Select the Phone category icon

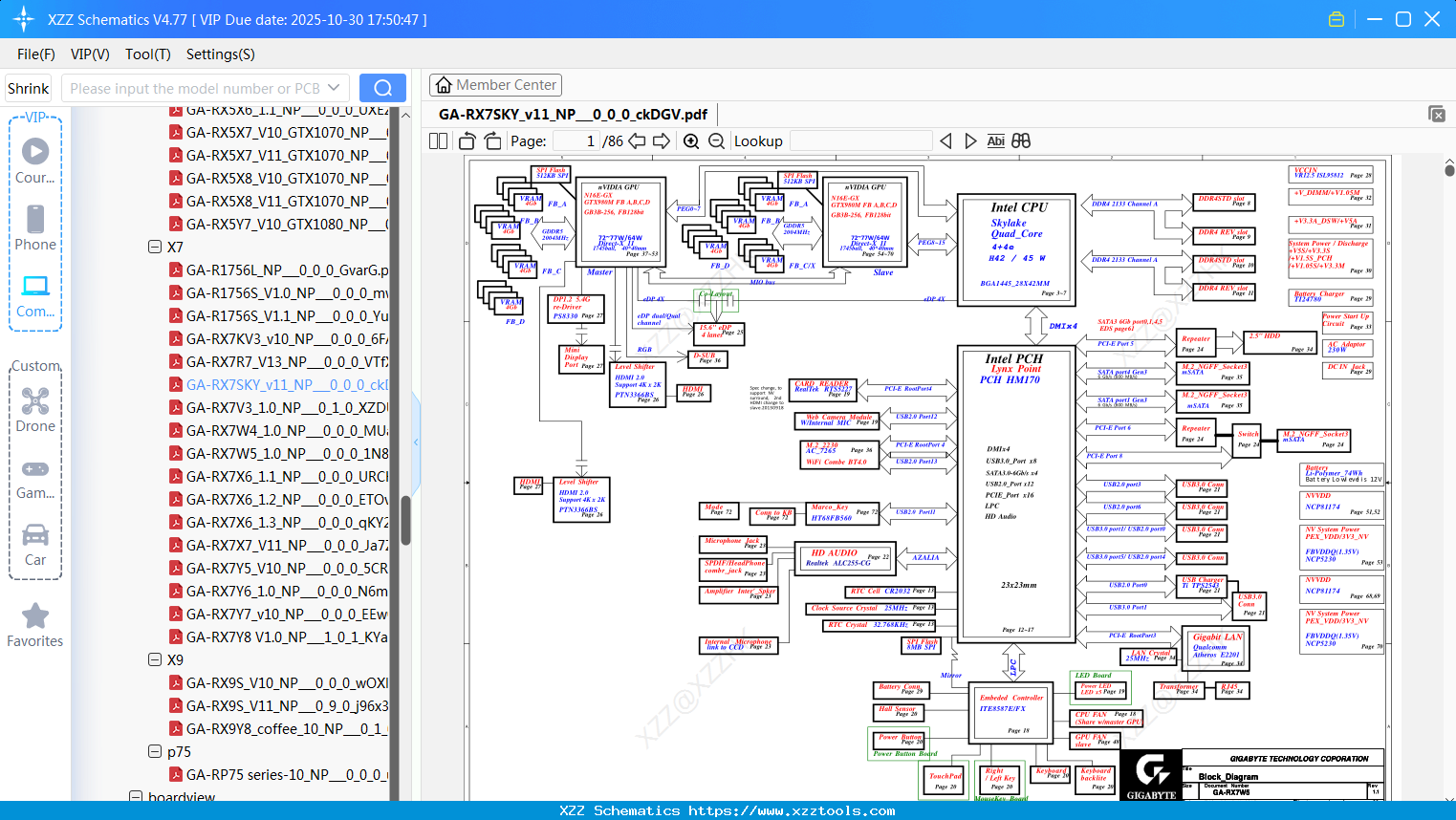pos(35,227)
